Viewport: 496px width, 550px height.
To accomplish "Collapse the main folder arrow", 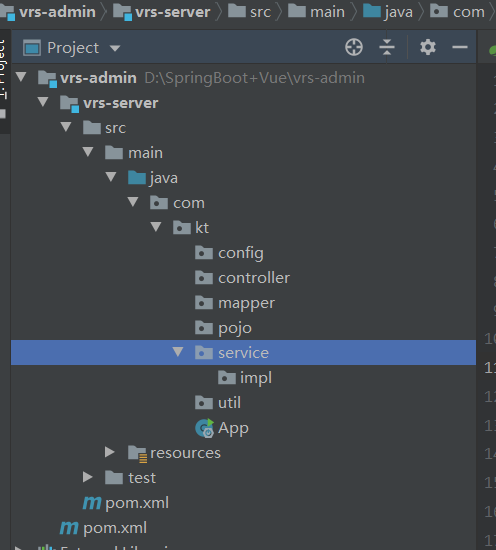I will point(88,152).
